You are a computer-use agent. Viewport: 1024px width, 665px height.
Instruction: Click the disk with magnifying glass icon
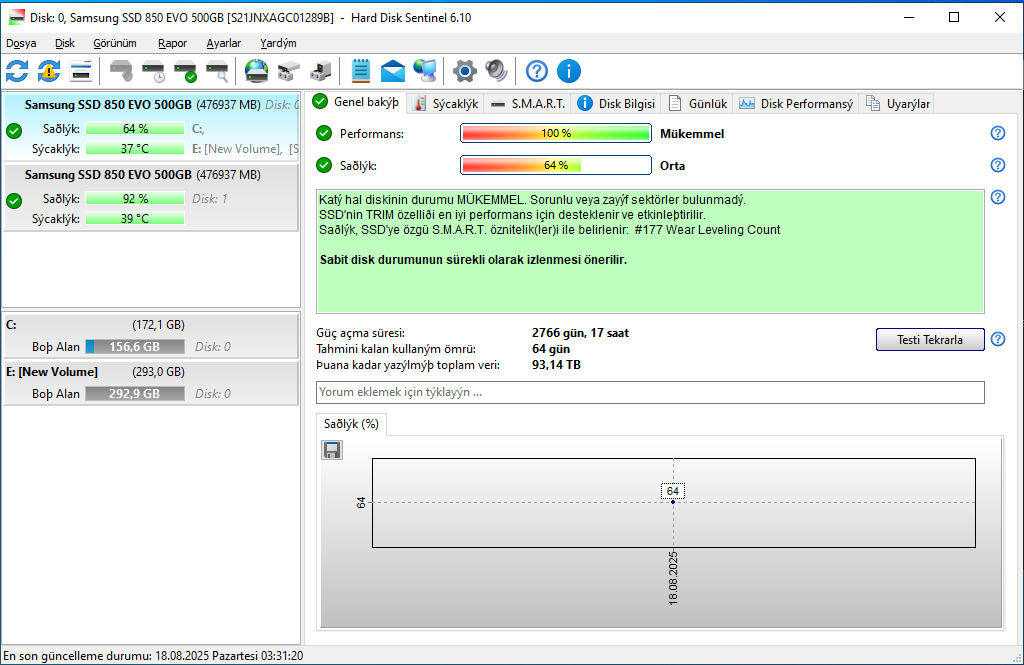click(x=217, y=71)
